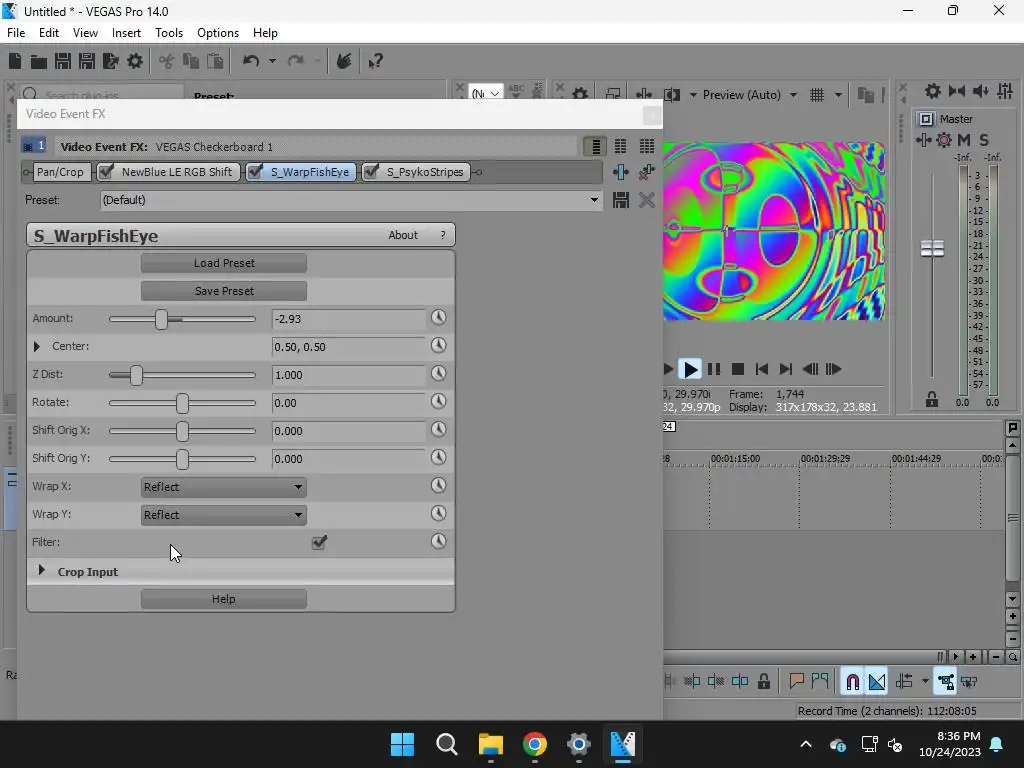
Task: Select the Pan/Crop button in the FX chain
Action: (60, 172)
